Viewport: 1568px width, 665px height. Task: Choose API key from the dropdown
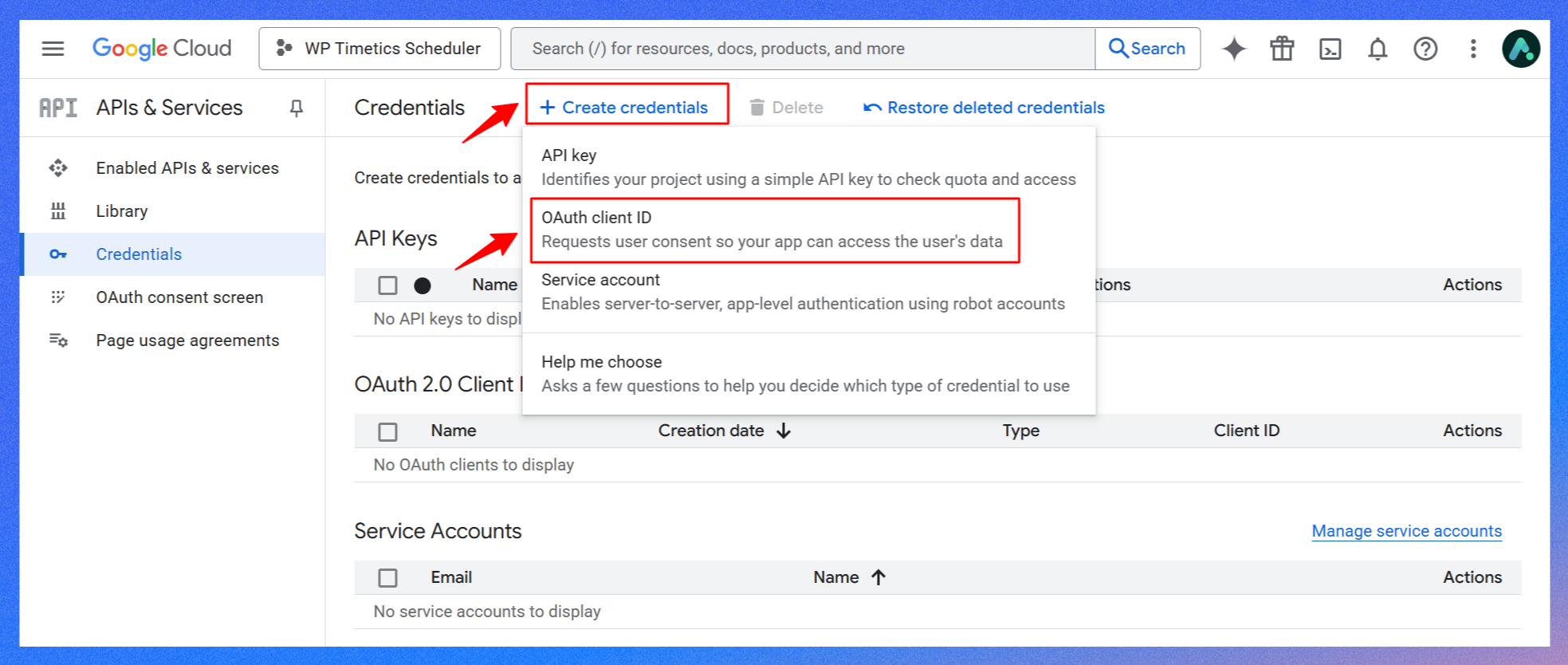tap(808, 167)
